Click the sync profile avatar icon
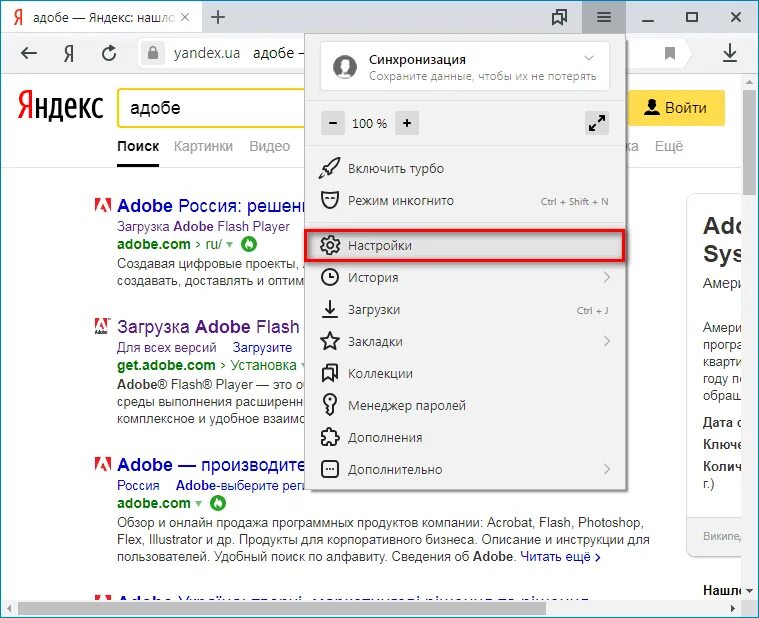The image size is (759, 618). click(345, 66)
